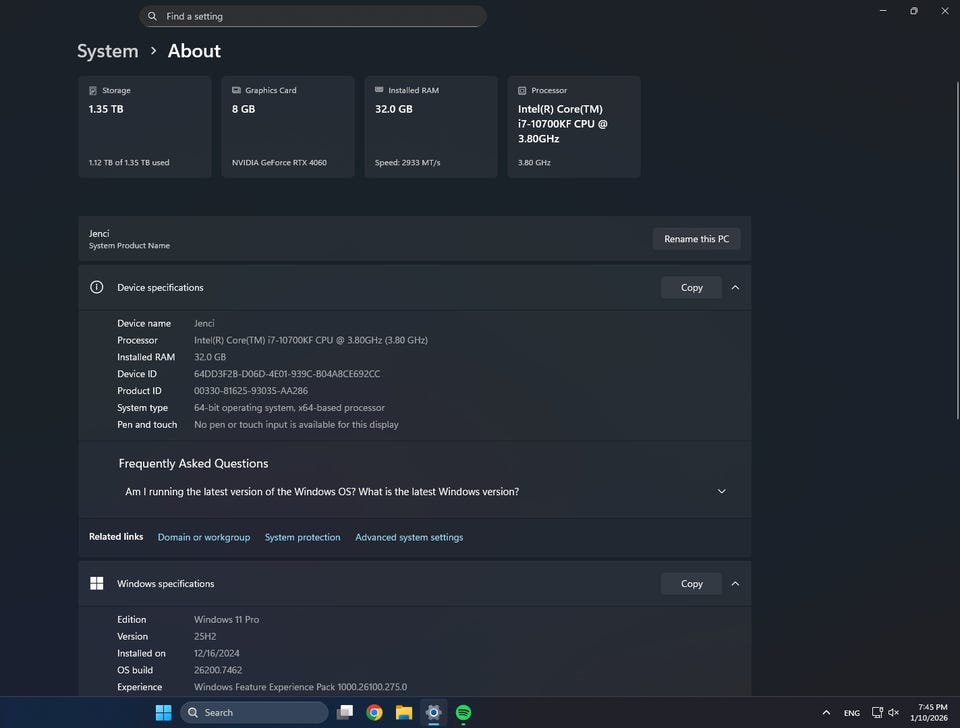The height and width of the screenshot is (728, 960).
Task: Open the network status tray icon
Action: click(877, 712)
